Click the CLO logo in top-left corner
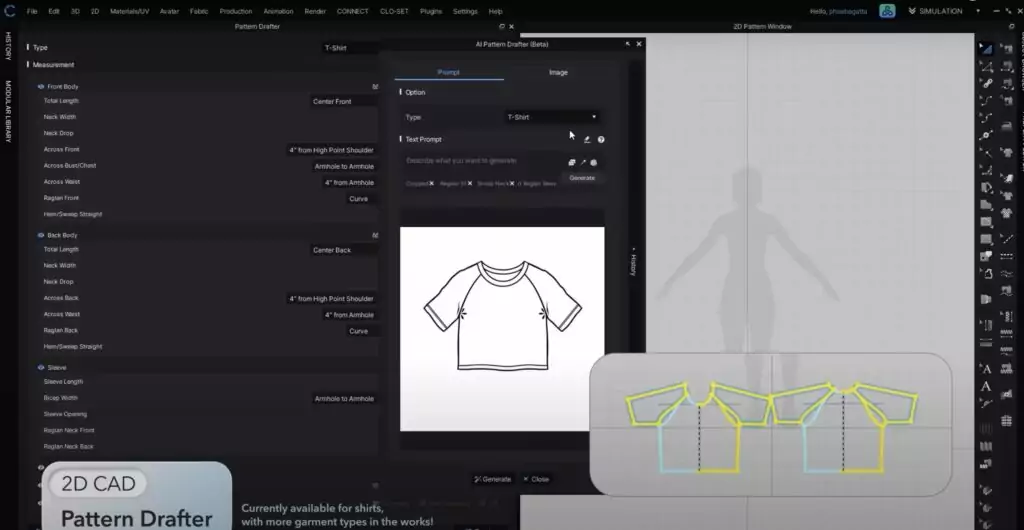The width and height of the screenshot is (1024, 530). (x=10, y=11)
